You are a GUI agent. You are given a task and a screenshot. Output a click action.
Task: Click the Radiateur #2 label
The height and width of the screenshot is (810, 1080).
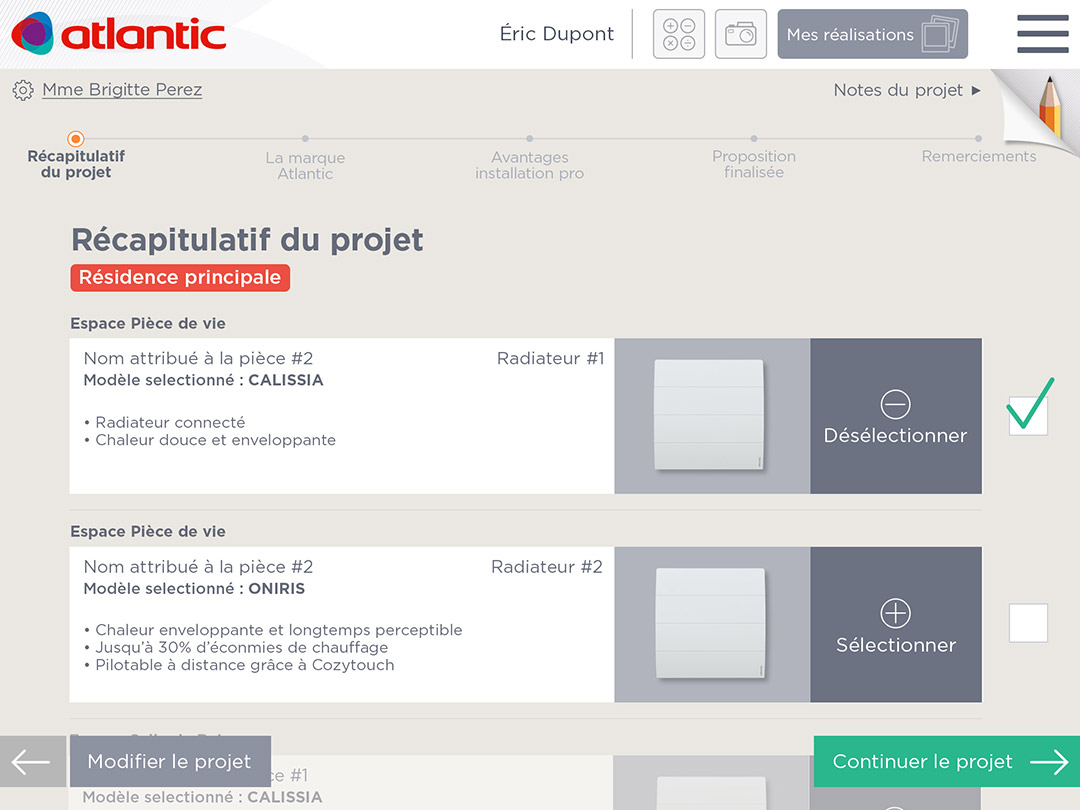click(x=547, y=567)
